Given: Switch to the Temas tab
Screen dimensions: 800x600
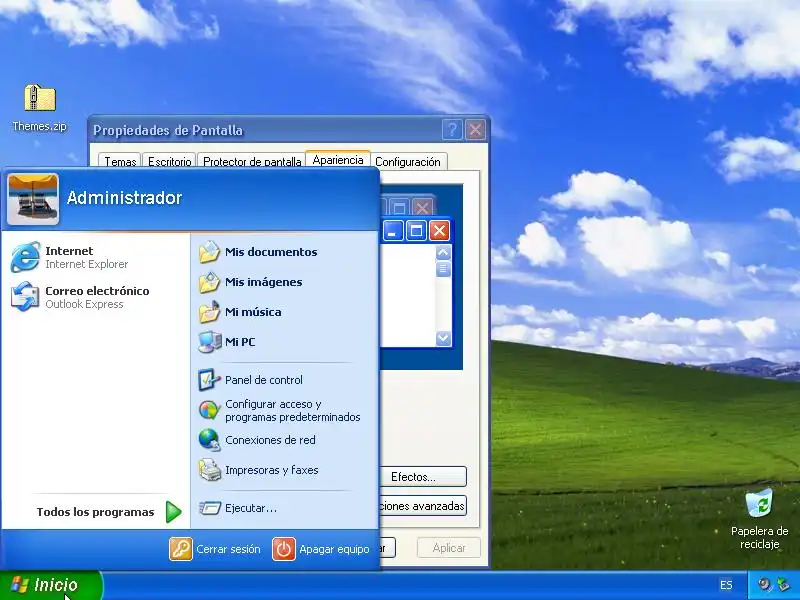Looking at the screenshot, I should point(120,161).
